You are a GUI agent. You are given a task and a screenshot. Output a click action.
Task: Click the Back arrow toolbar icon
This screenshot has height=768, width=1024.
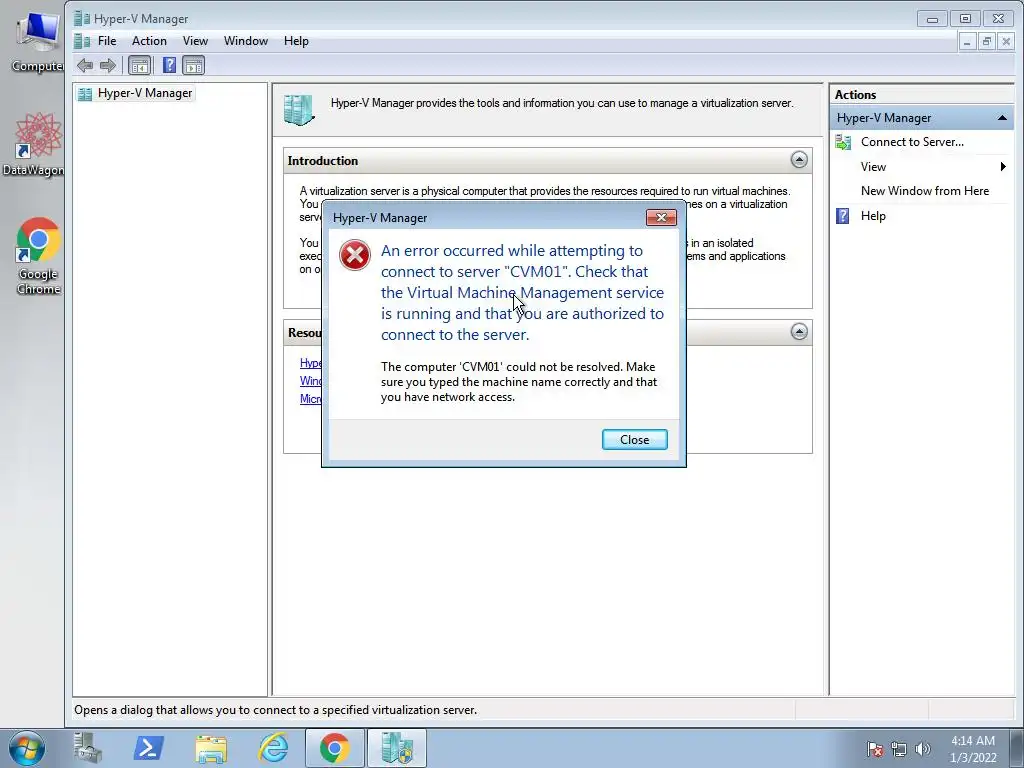[x=85, y=65]
